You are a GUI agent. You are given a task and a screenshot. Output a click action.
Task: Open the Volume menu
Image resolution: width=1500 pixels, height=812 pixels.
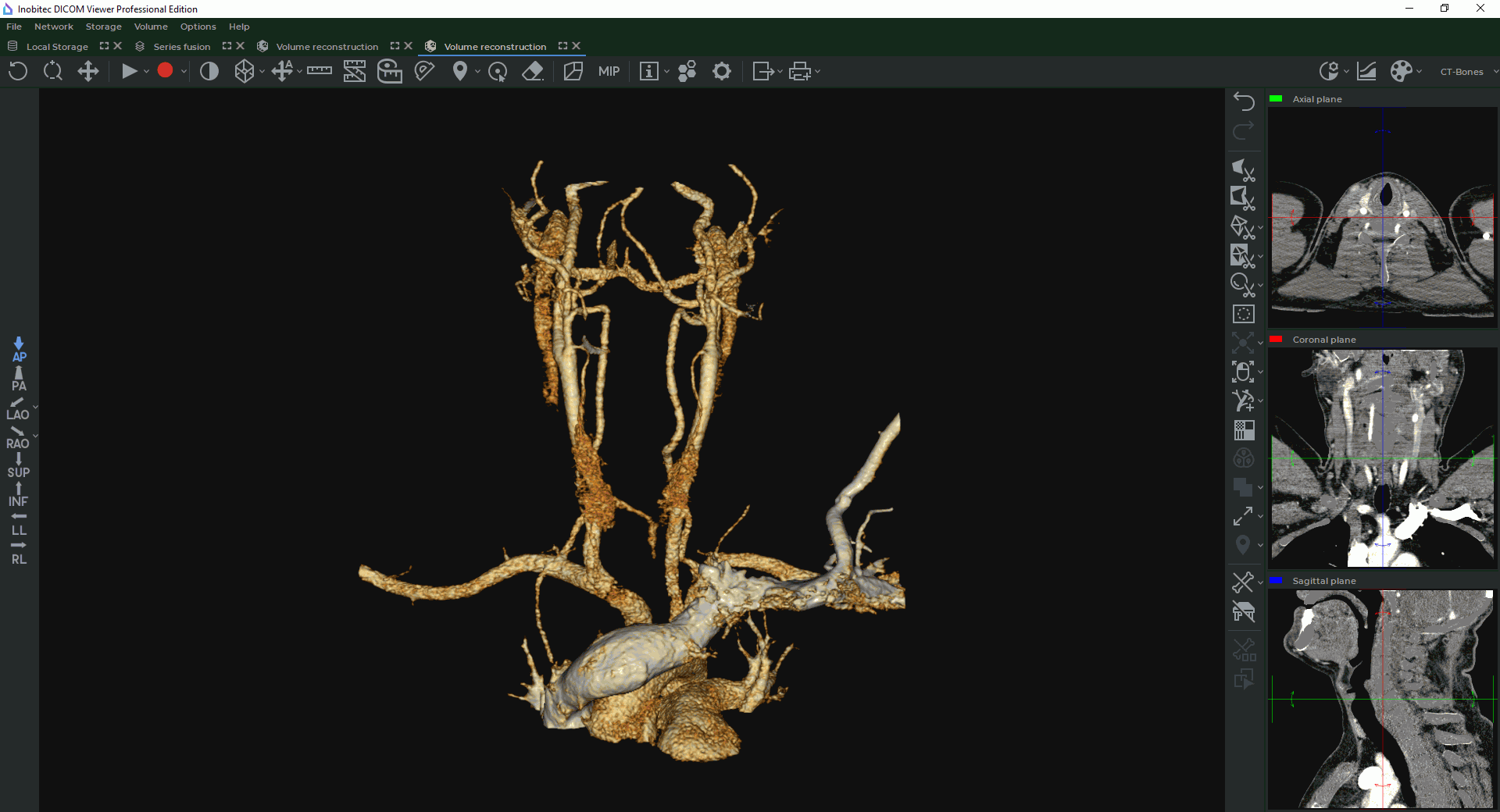tap(151, 27)
